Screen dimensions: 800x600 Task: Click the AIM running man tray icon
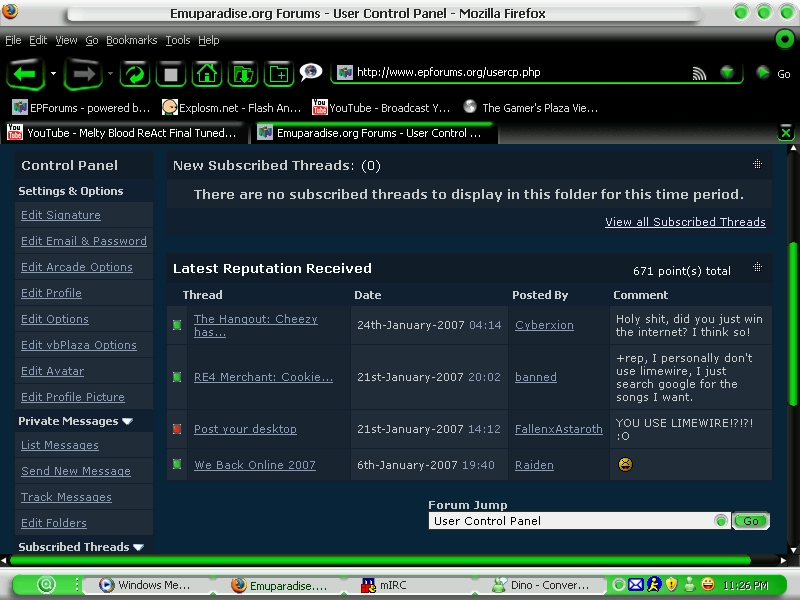click(654, 584)
